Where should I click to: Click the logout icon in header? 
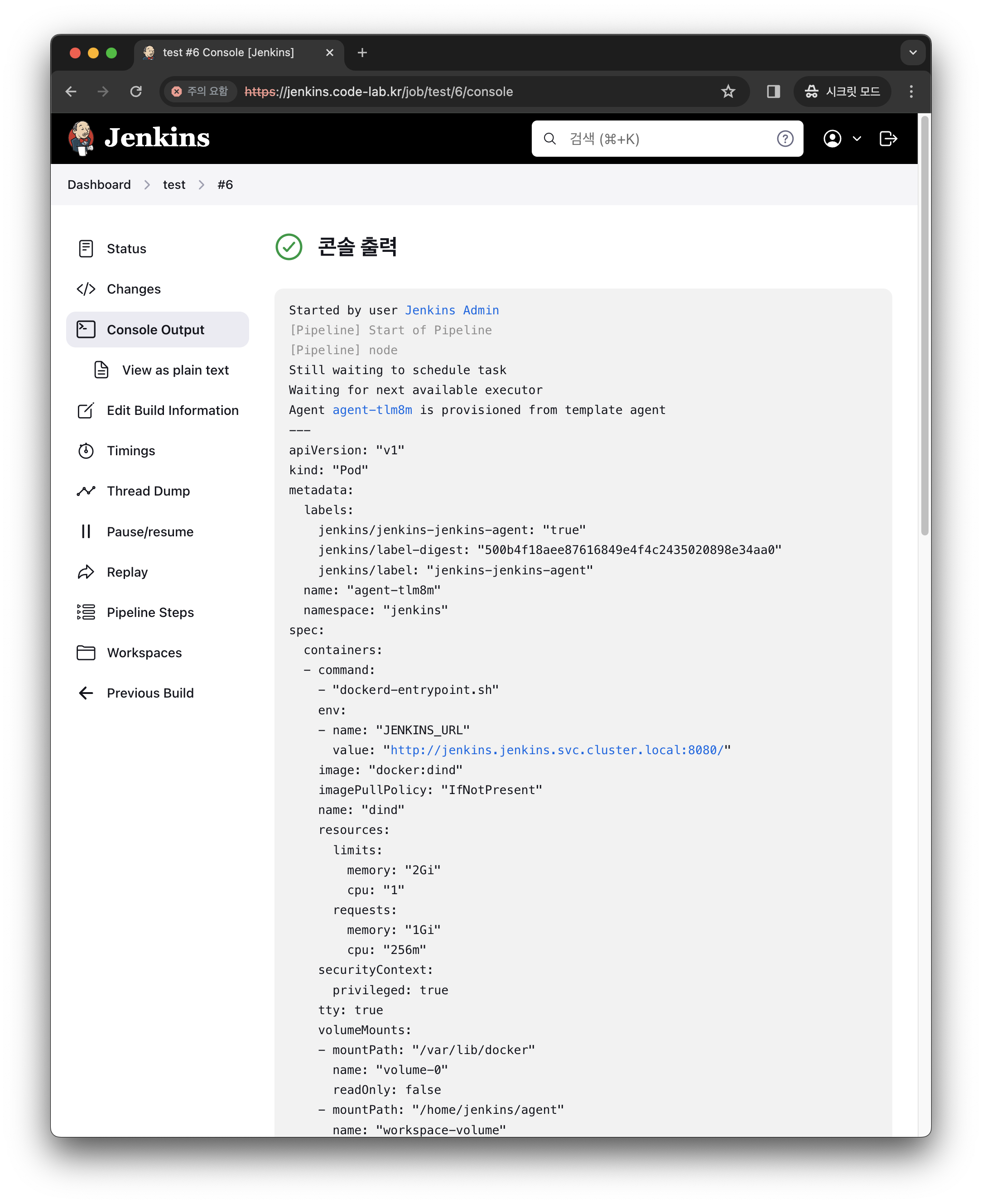click(x=887, y=139)
